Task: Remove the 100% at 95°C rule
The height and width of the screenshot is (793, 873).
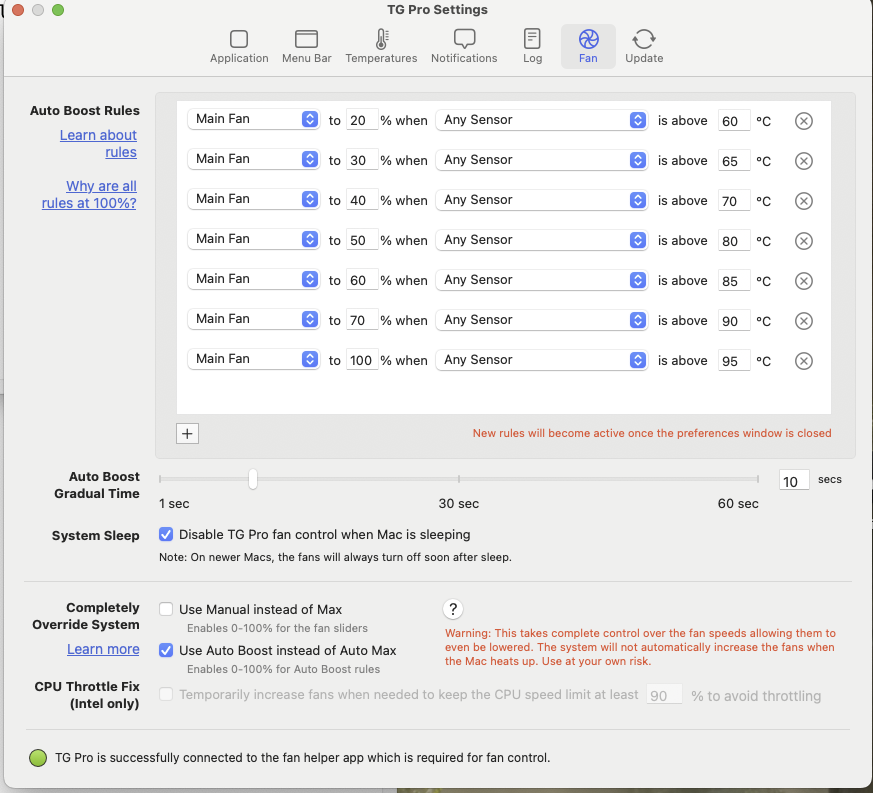Action: click(803, 361)
